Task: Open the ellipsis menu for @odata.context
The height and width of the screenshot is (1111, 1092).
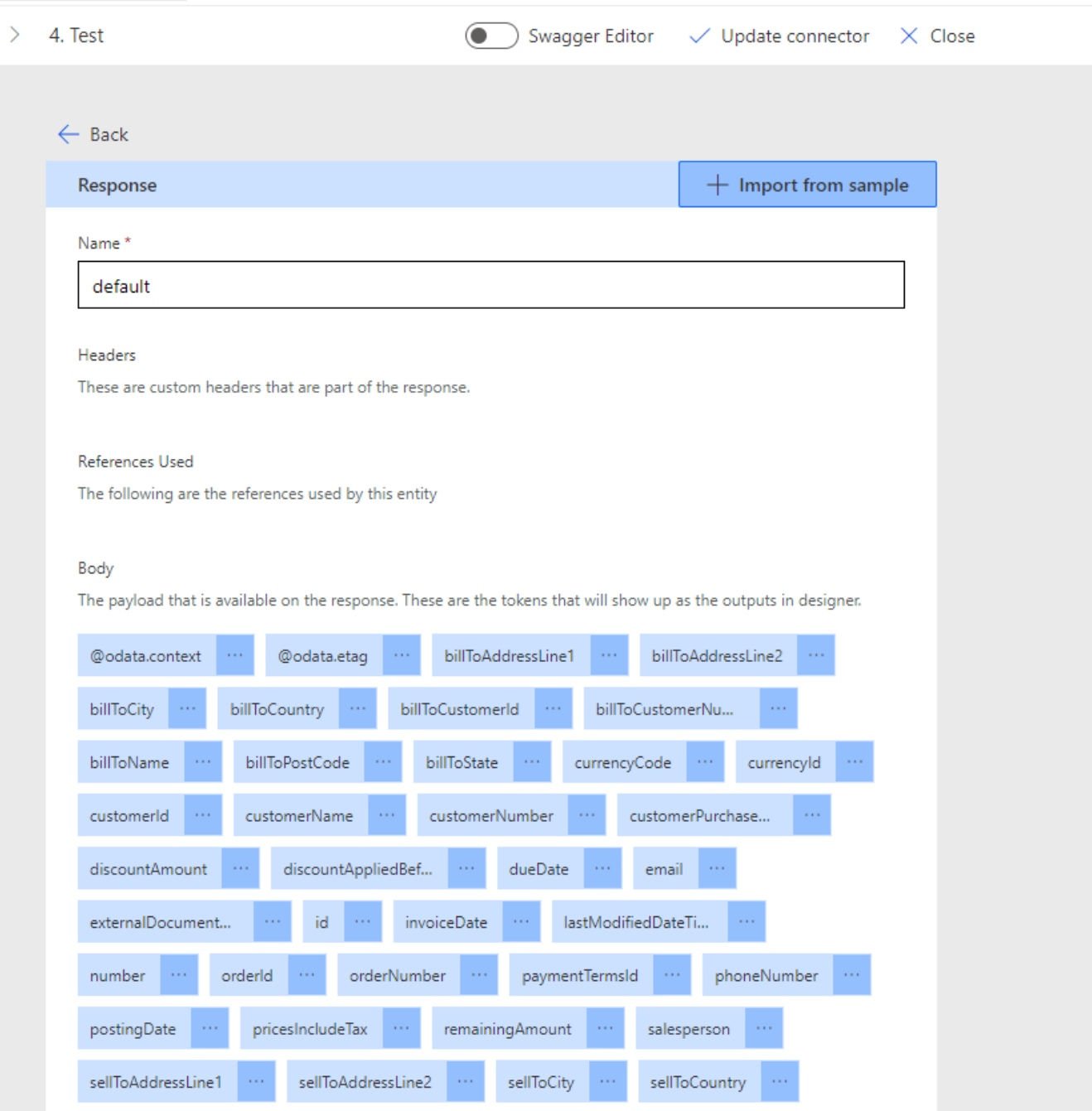Action: pyautogui.click(x=235, y=655)
